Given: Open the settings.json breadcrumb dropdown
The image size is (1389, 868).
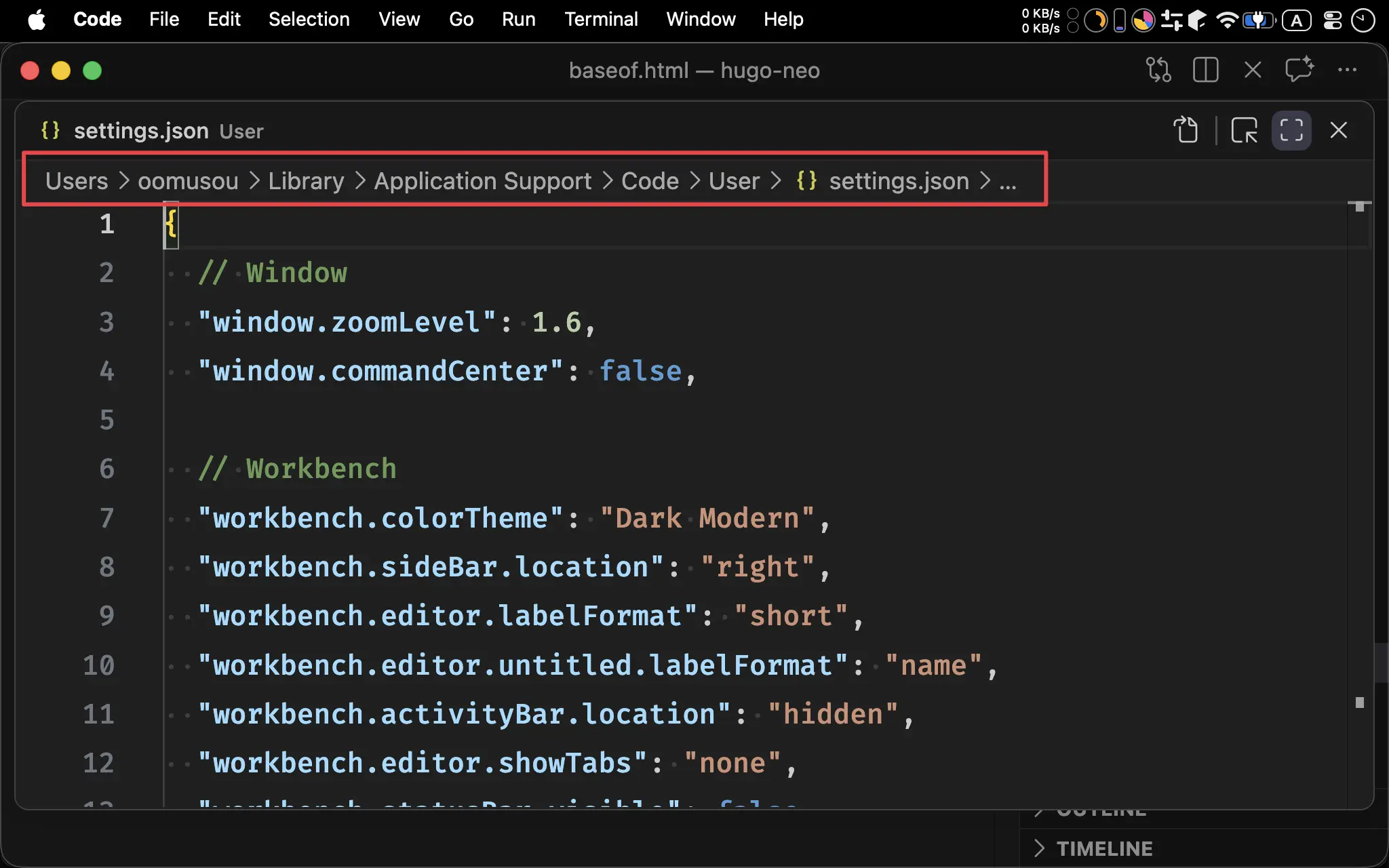Looking at the screenshot, I should pos(899,181).
